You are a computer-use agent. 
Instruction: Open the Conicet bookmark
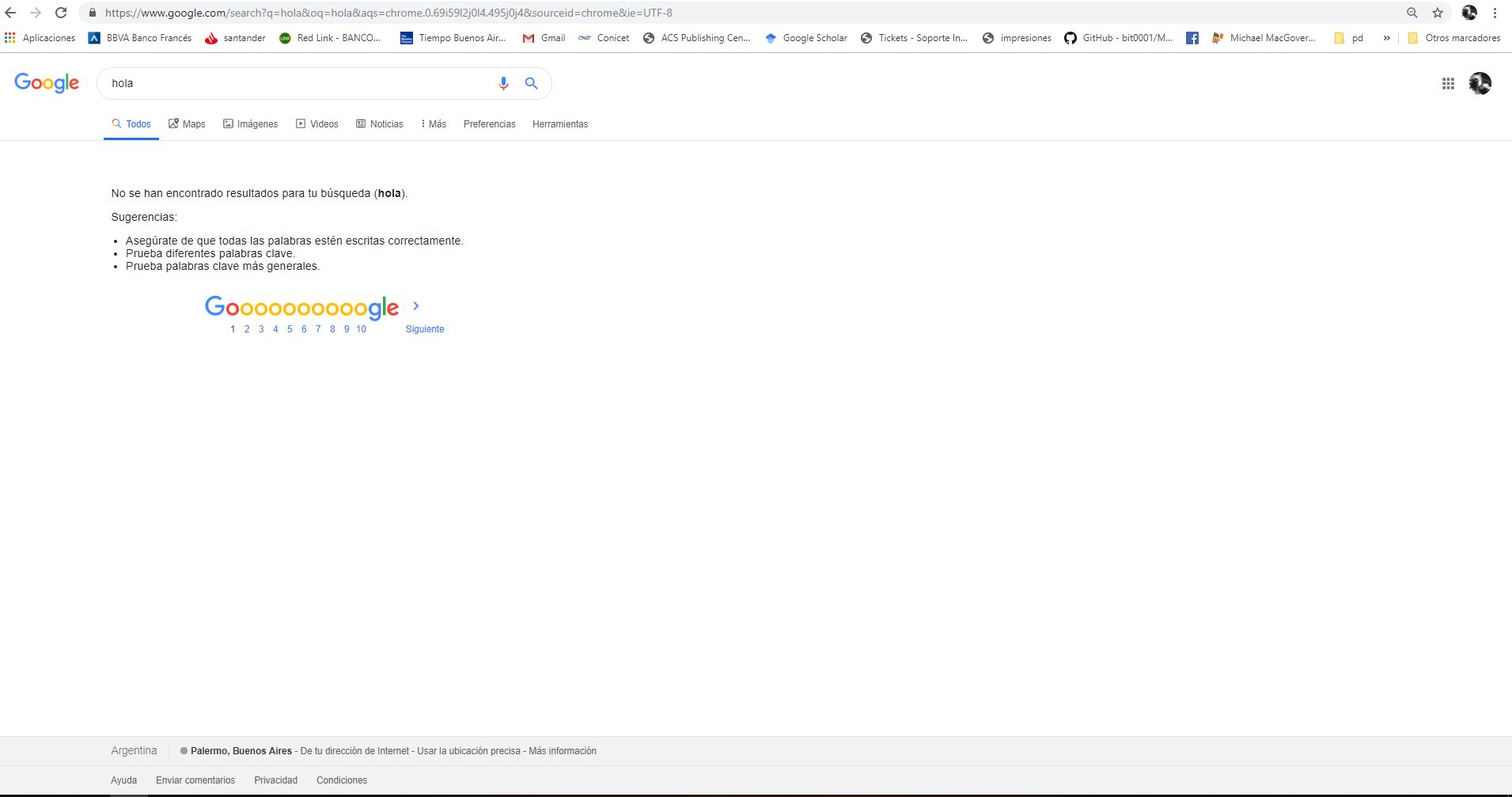tap(604, 38)
